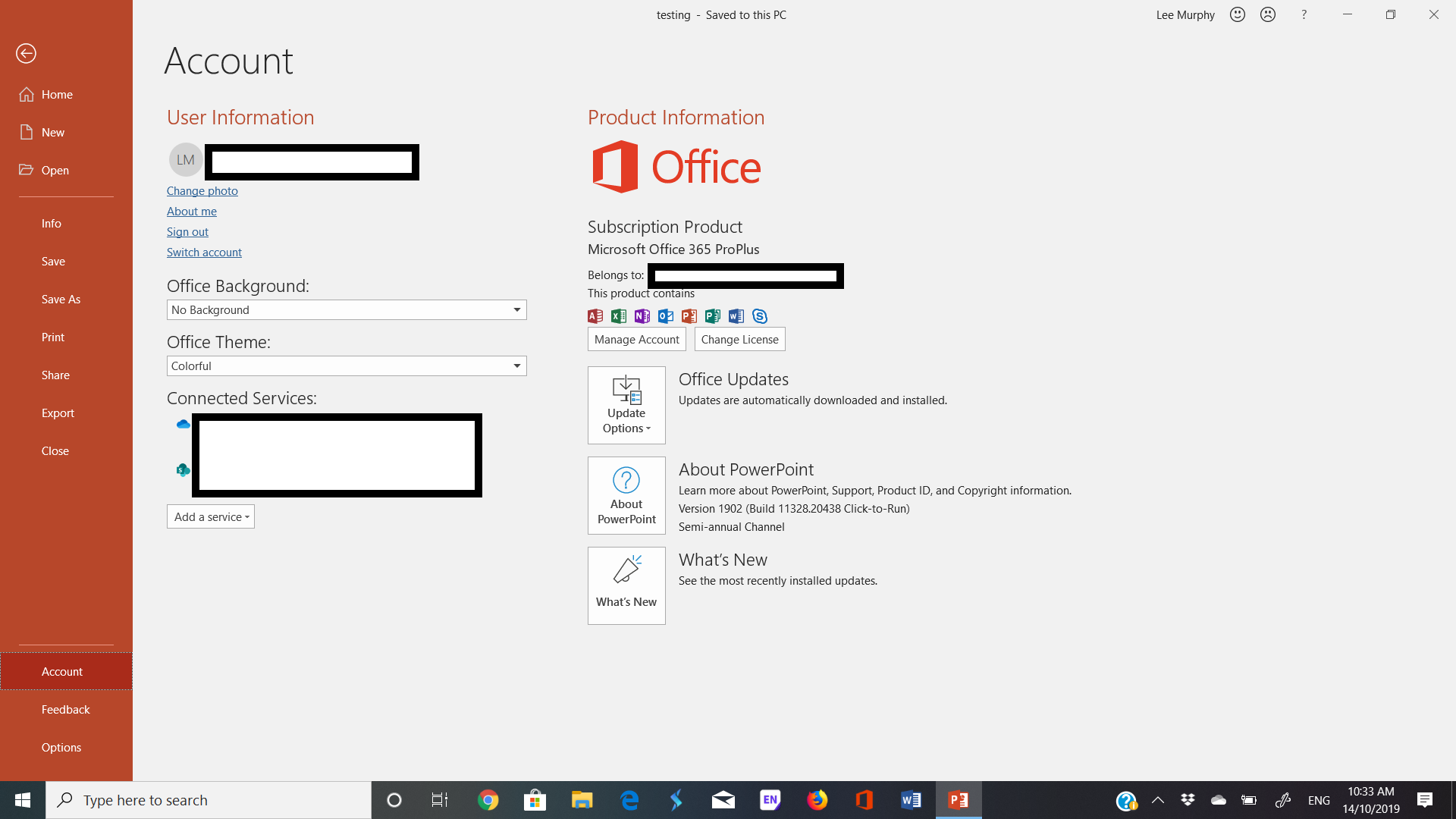Open the About PowerPoint panel
Screen dimensions: 1456x819
[626, 495]
